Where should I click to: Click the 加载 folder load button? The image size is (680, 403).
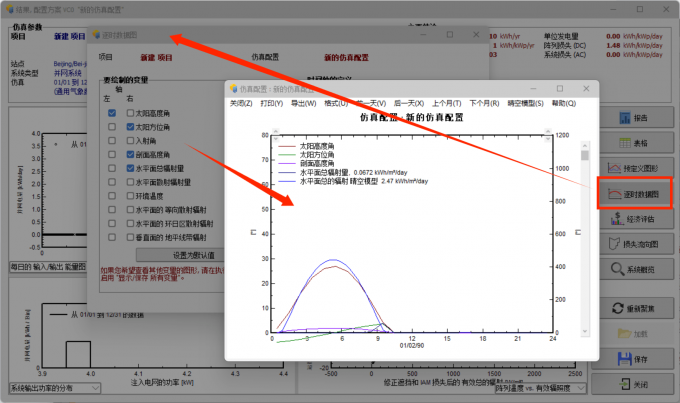(x=634, y=334)
